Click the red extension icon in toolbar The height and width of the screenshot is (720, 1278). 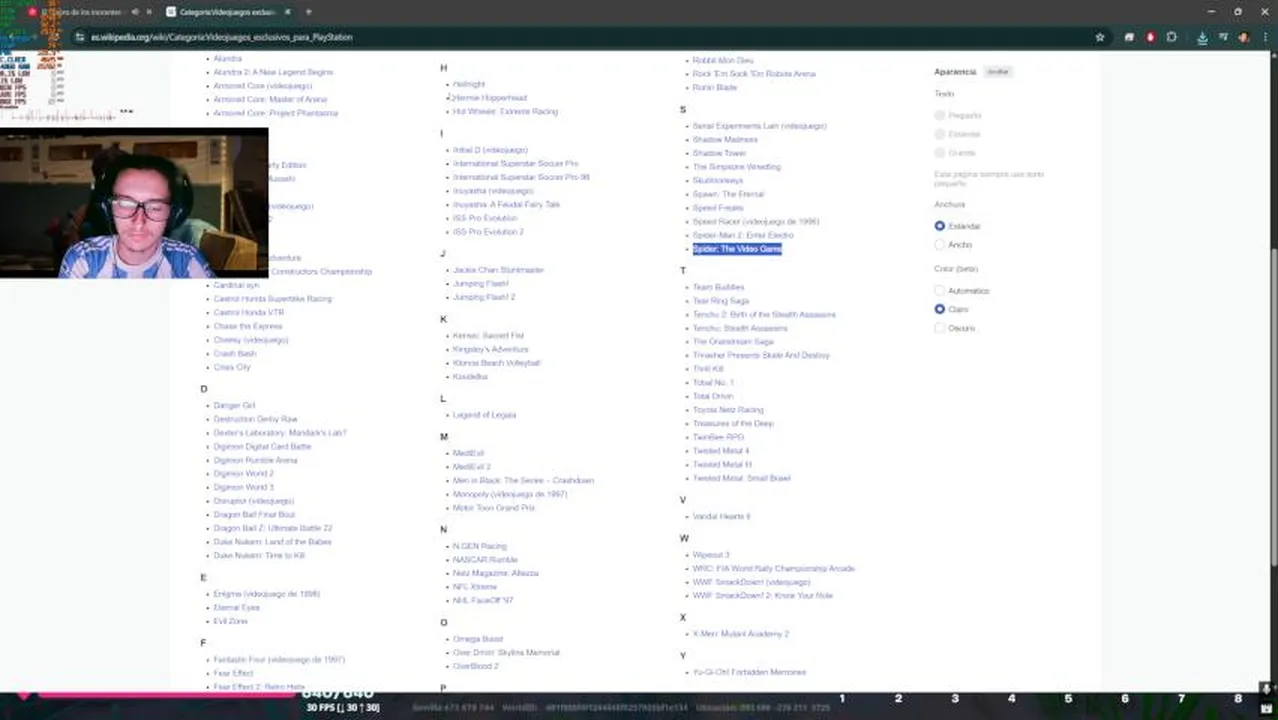[x=1150, y=37]
